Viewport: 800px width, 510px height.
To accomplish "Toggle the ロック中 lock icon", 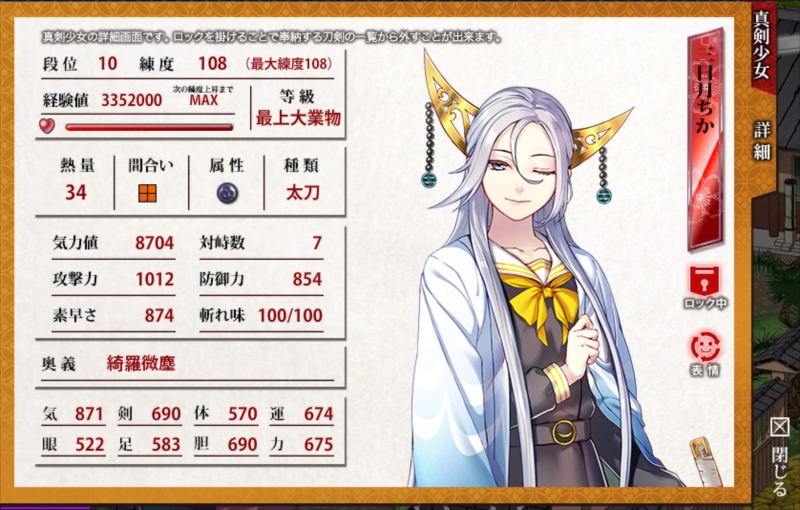I will coord(705,286).
